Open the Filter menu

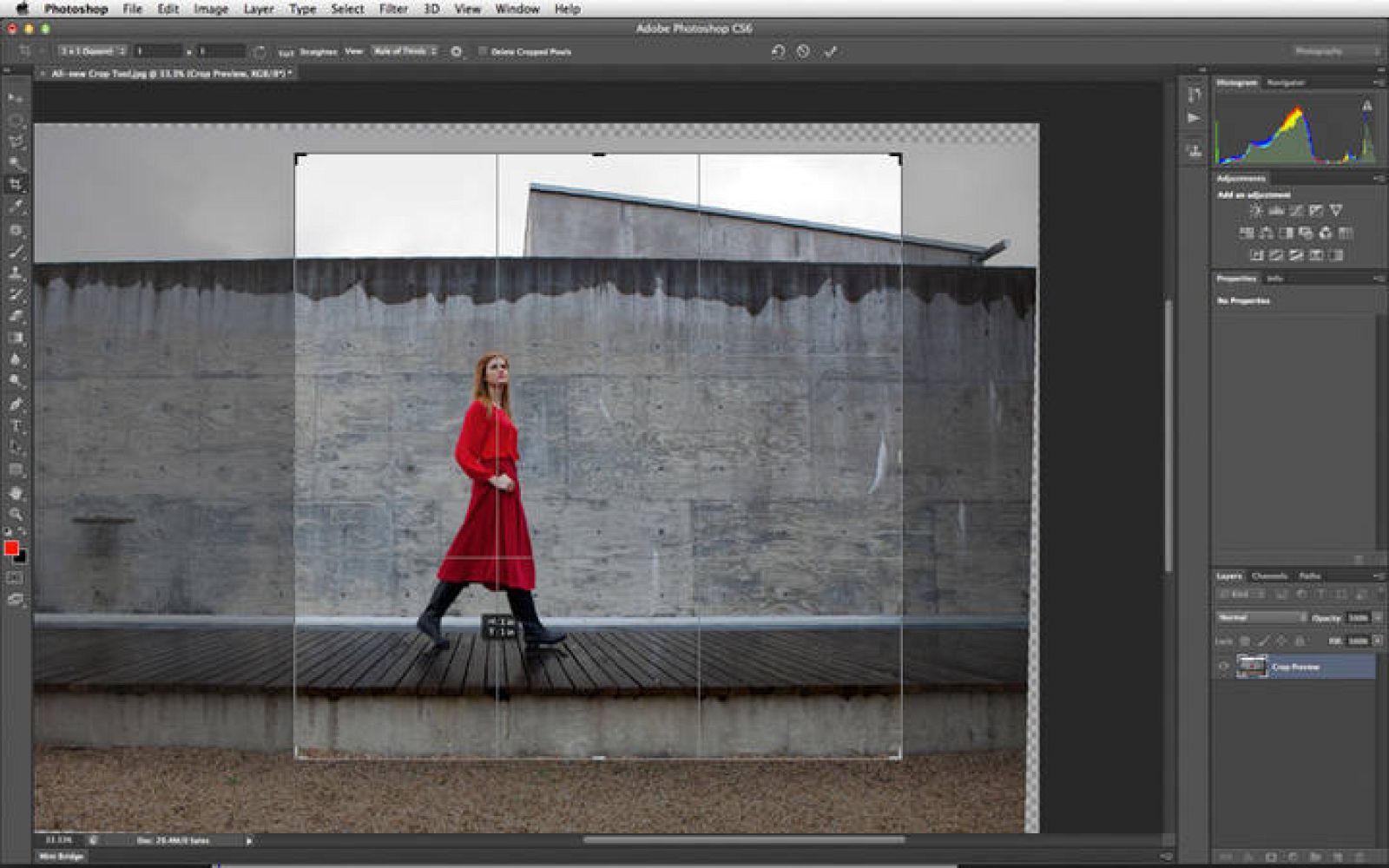click(392, 9)
